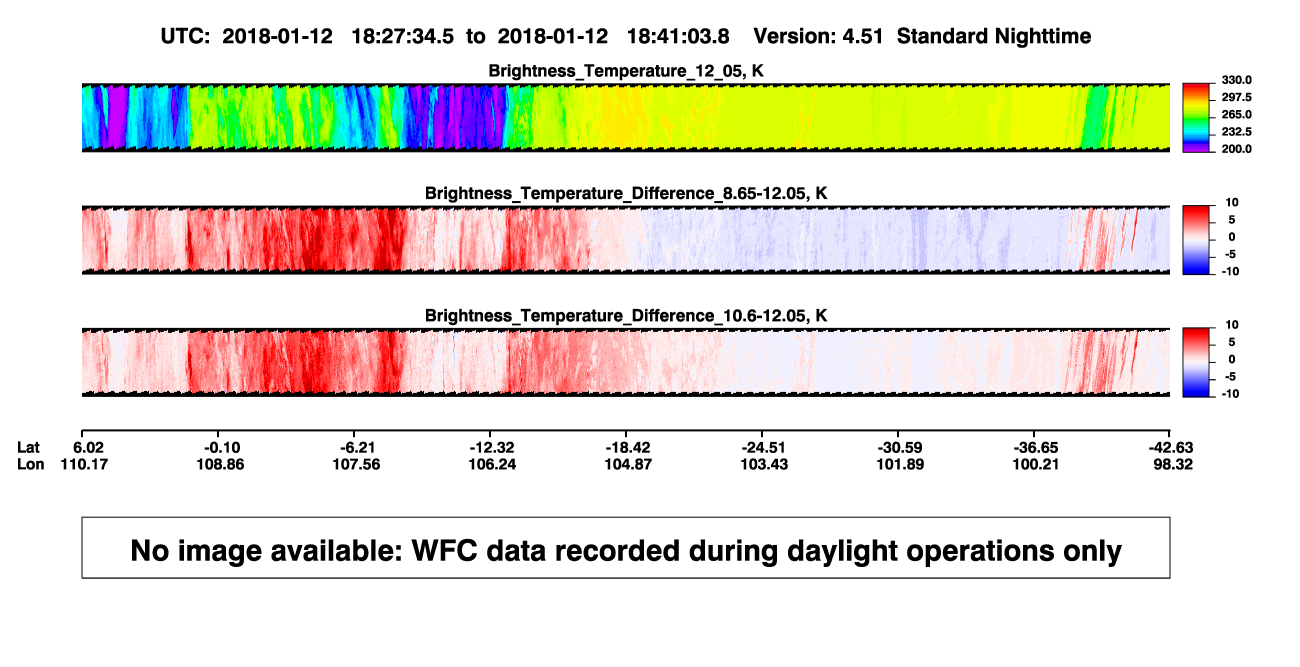Screen dimensions: 1300x667
Task: Click the longitude label 106.24
Action: [493, 464]
